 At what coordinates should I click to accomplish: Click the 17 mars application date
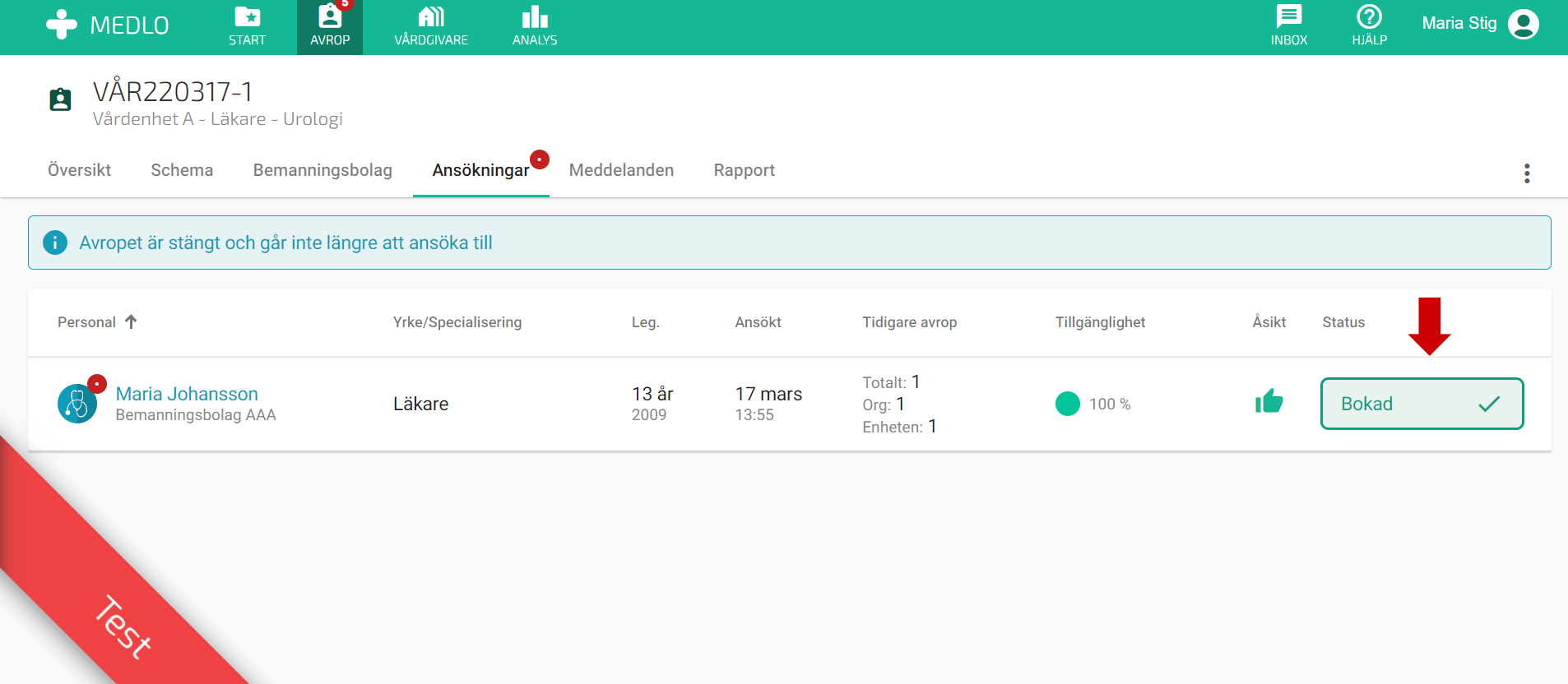coord(768,394)
